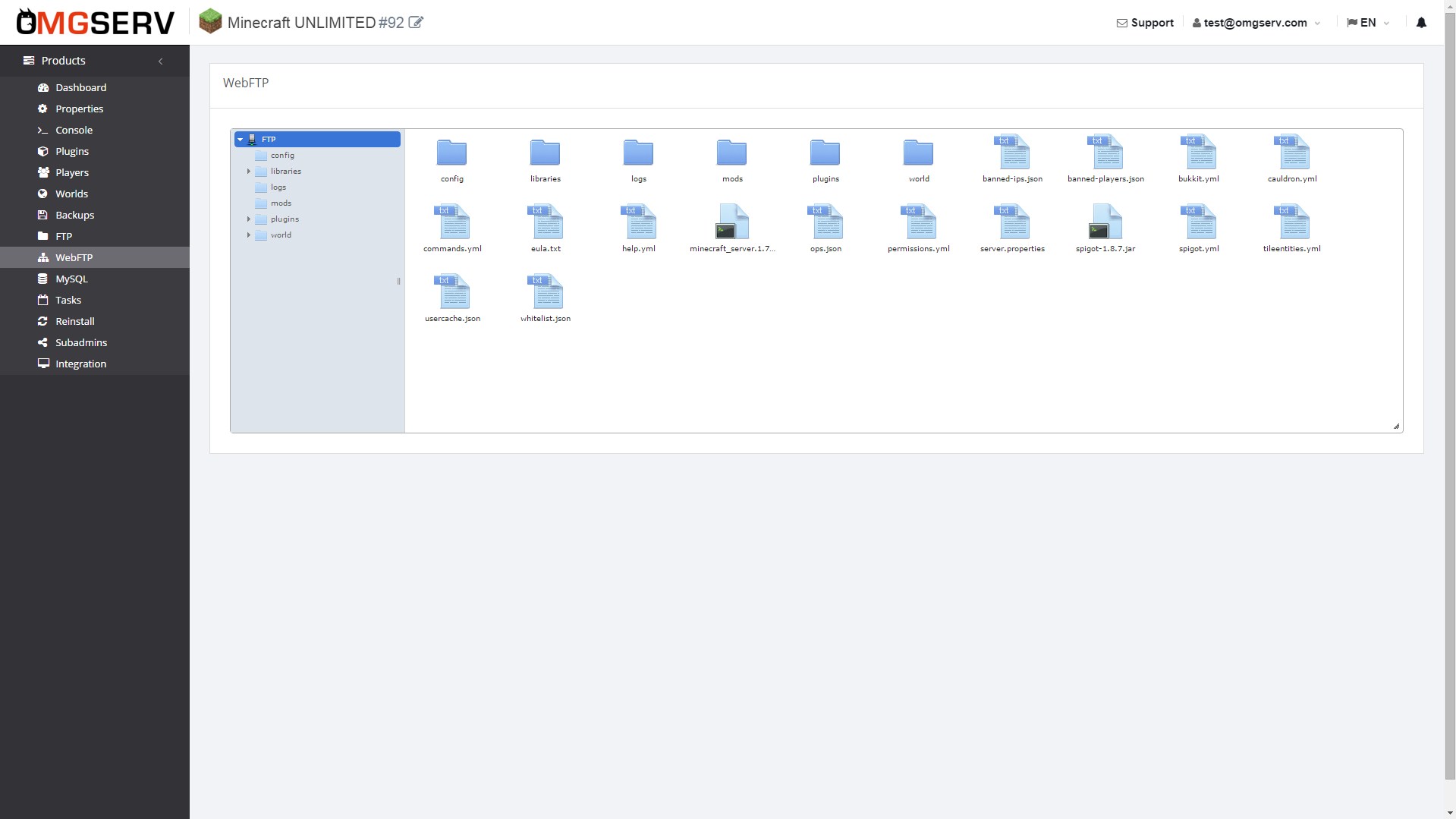Image resolution: width=1456 pixels, height=819 pixels.
Task: Open WebFTP in the sidebar
Action: (95, 257)
